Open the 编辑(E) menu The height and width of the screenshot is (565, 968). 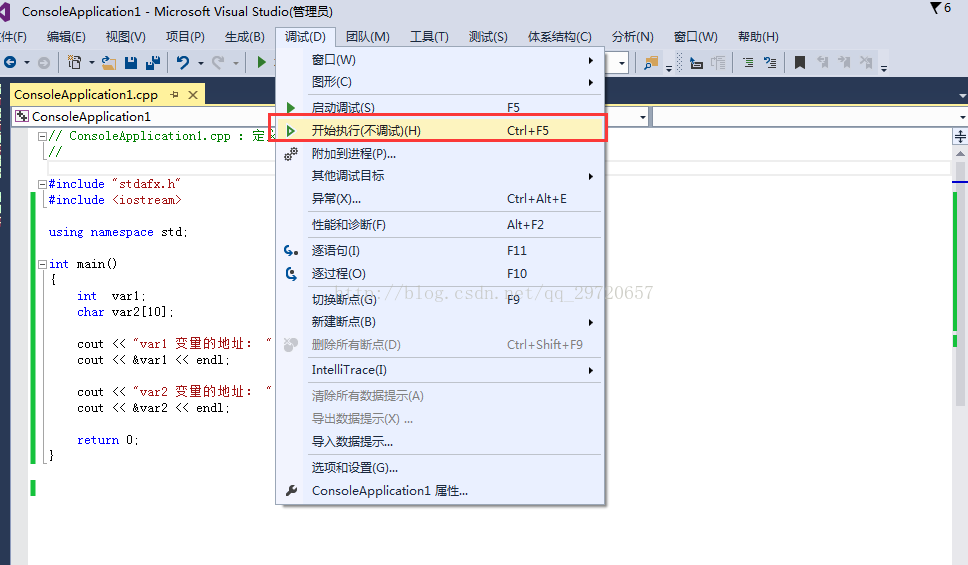66,37
